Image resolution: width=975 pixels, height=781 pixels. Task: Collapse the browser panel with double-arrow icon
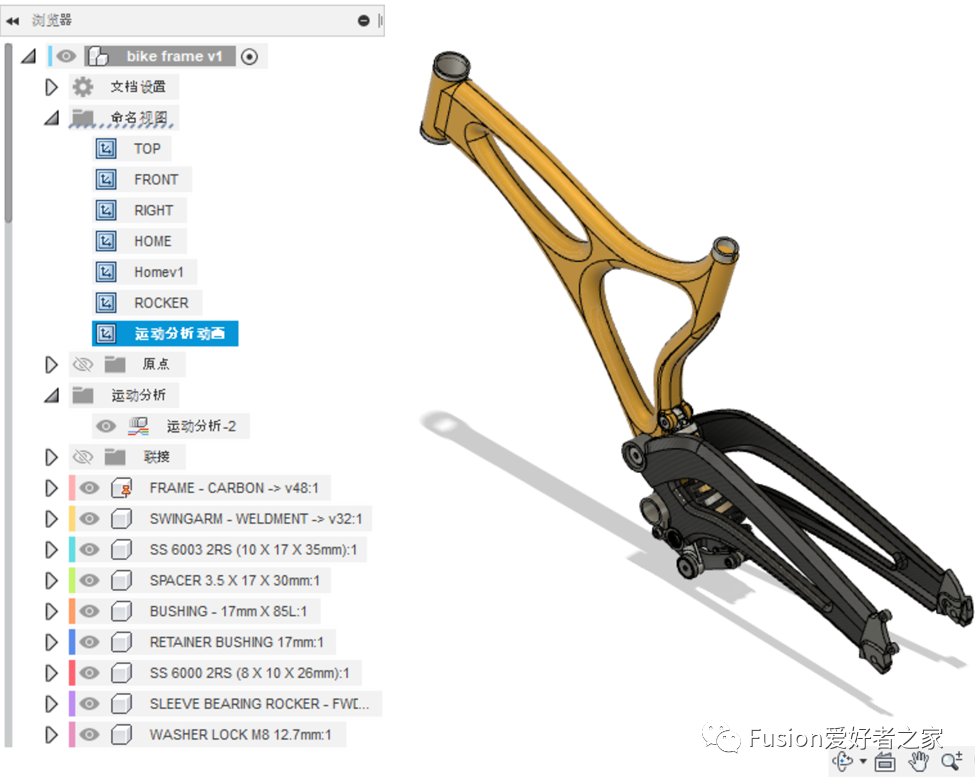(x=12, y=21)
